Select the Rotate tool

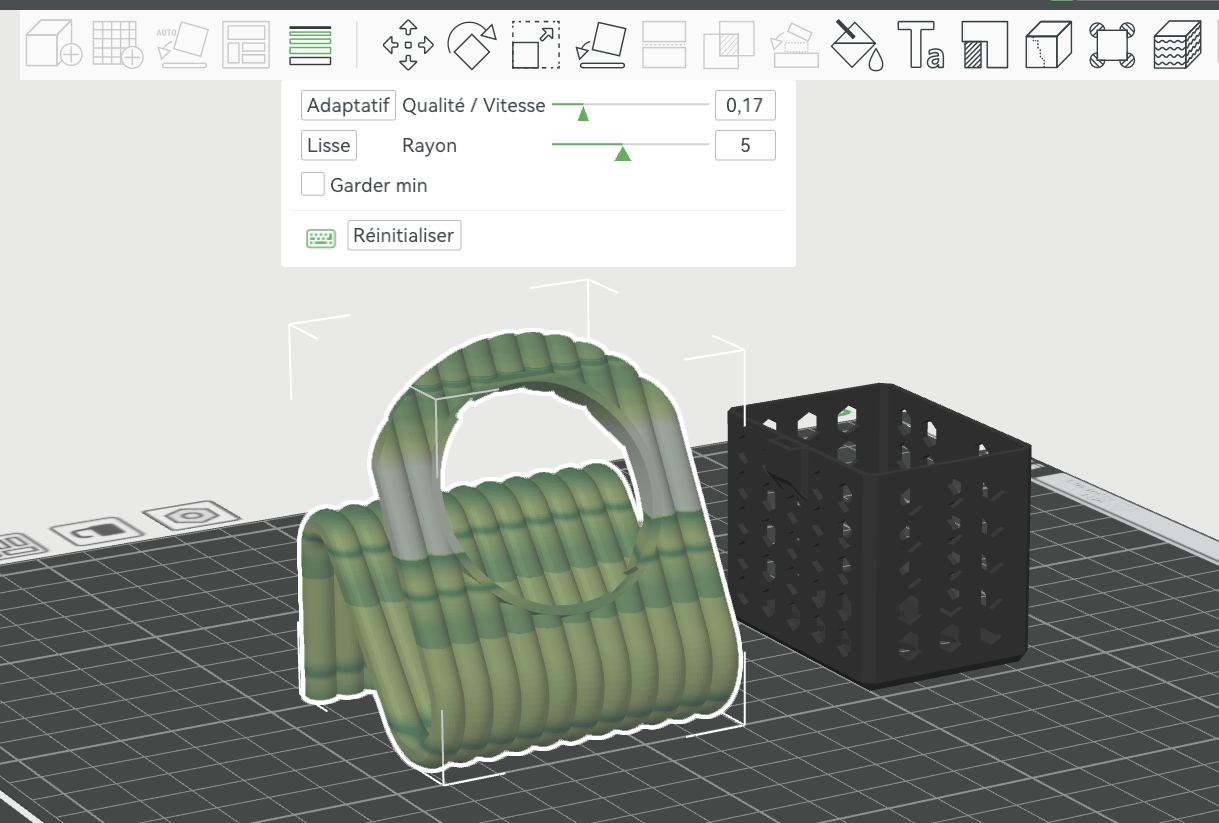[472, 45]
